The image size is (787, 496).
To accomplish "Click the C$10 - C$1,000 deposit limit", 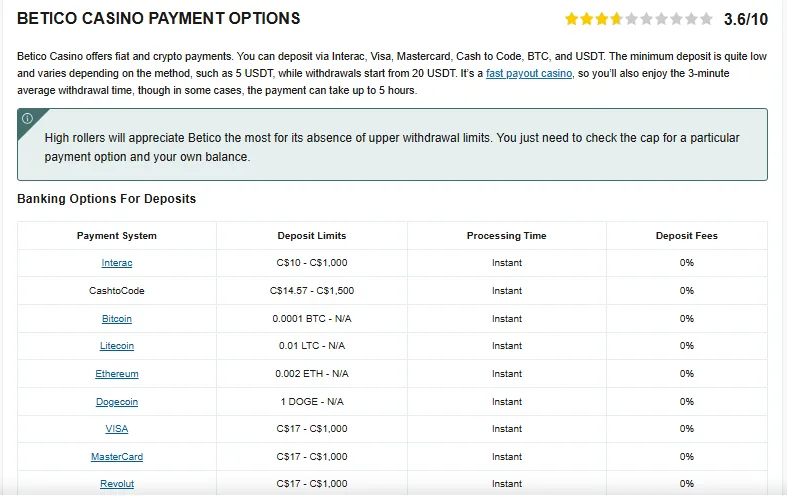I will (312, 263).
